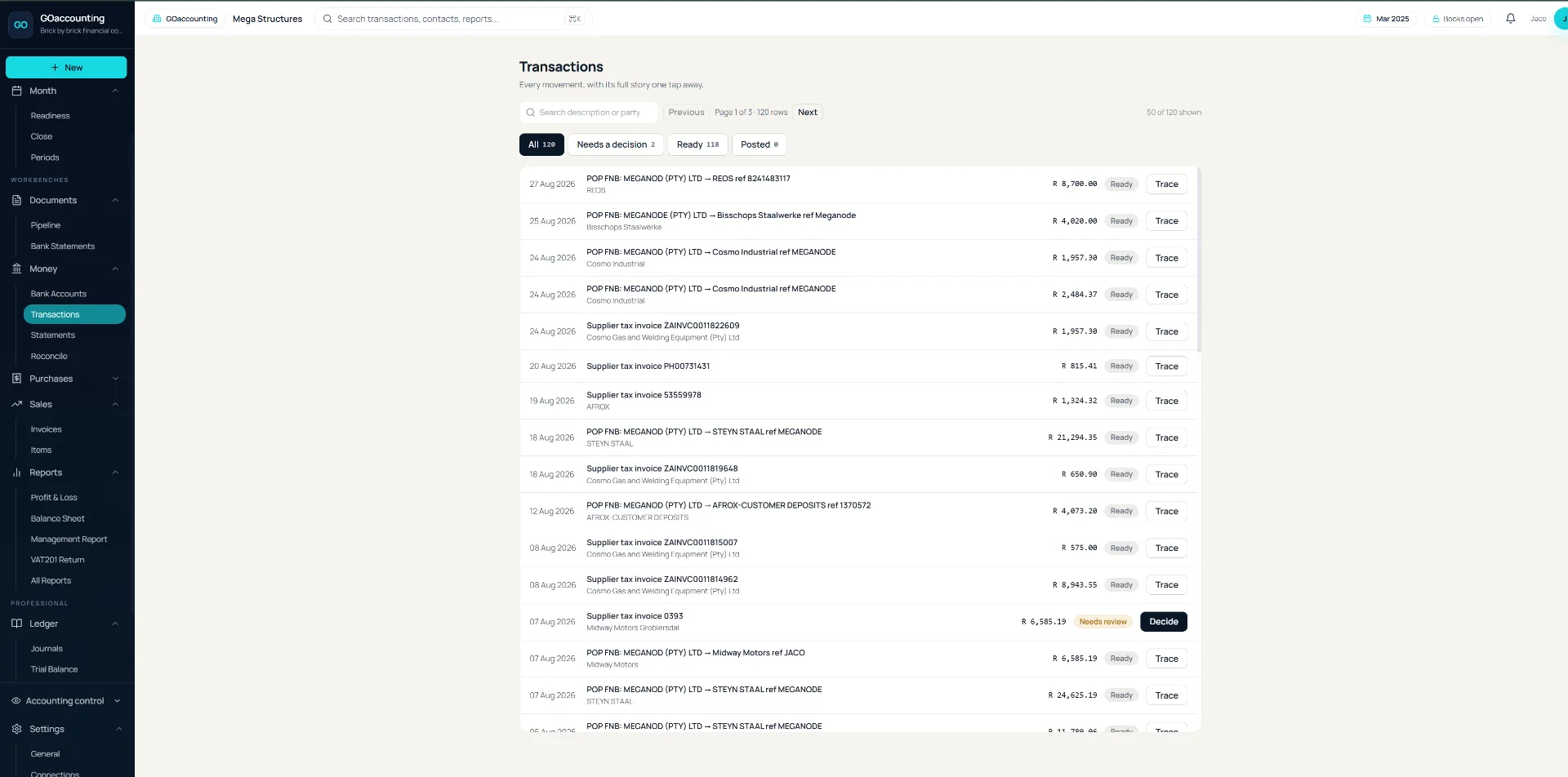Expand the Purchases section chevron
The width and height of the screenshot is (1568, 777).
115,379
